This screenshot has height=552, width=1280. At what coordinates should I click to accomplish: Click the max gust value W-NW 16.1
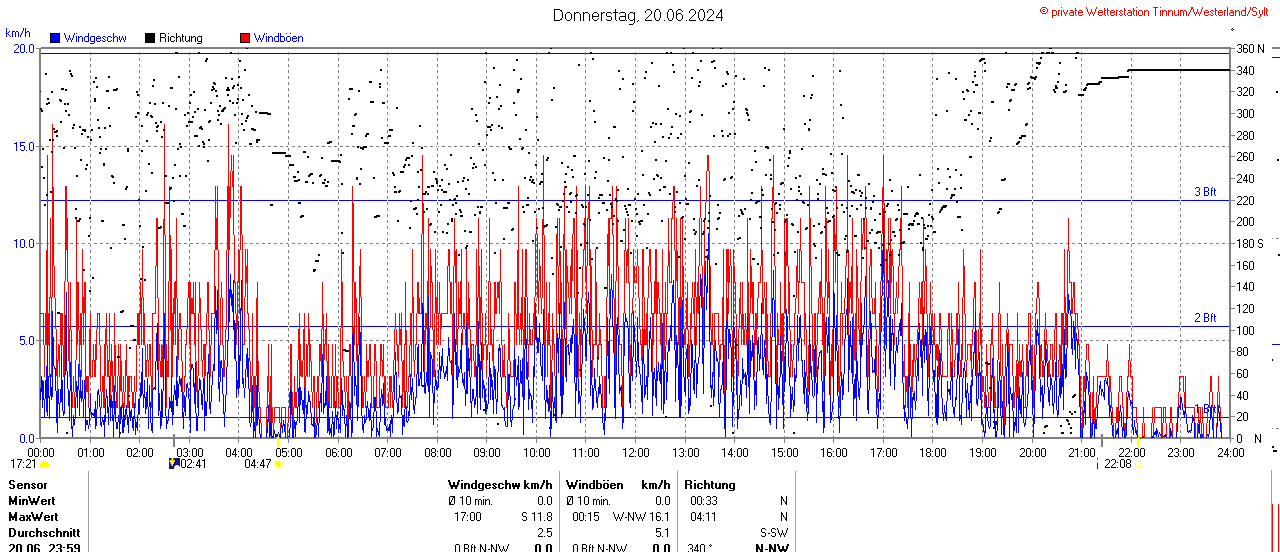(x=641, y=517)
